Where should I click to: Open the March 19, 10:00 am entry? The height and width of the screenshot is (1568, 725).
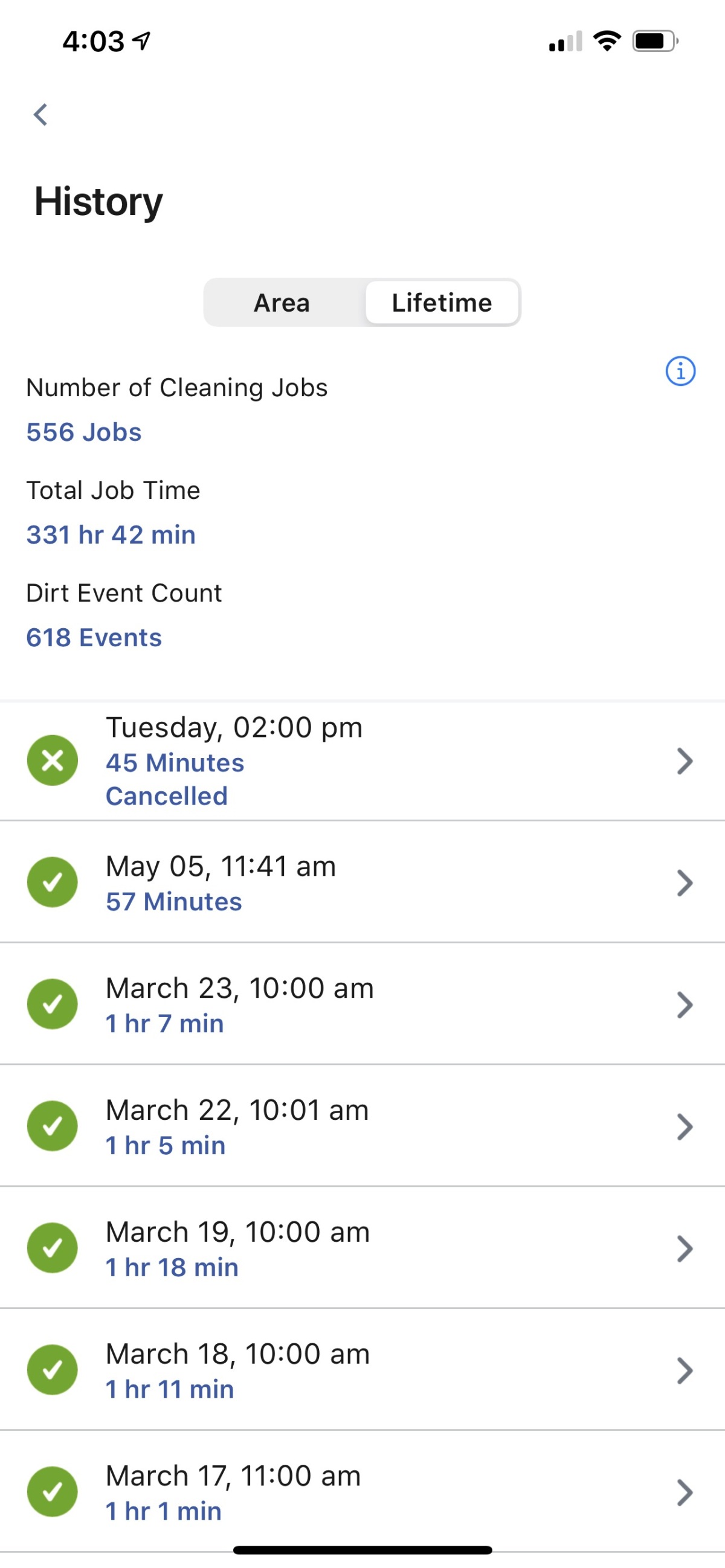(362, 1247)
